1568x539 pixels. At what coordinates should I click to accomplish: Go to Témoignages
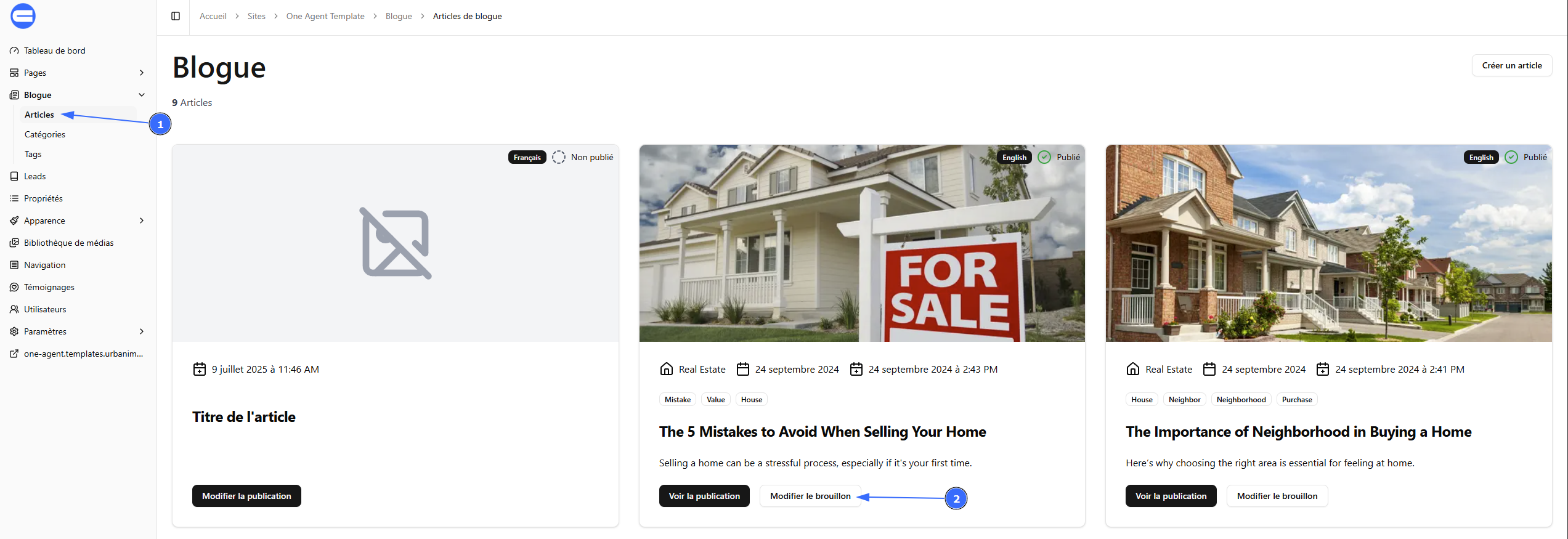[x=49, y=287]
